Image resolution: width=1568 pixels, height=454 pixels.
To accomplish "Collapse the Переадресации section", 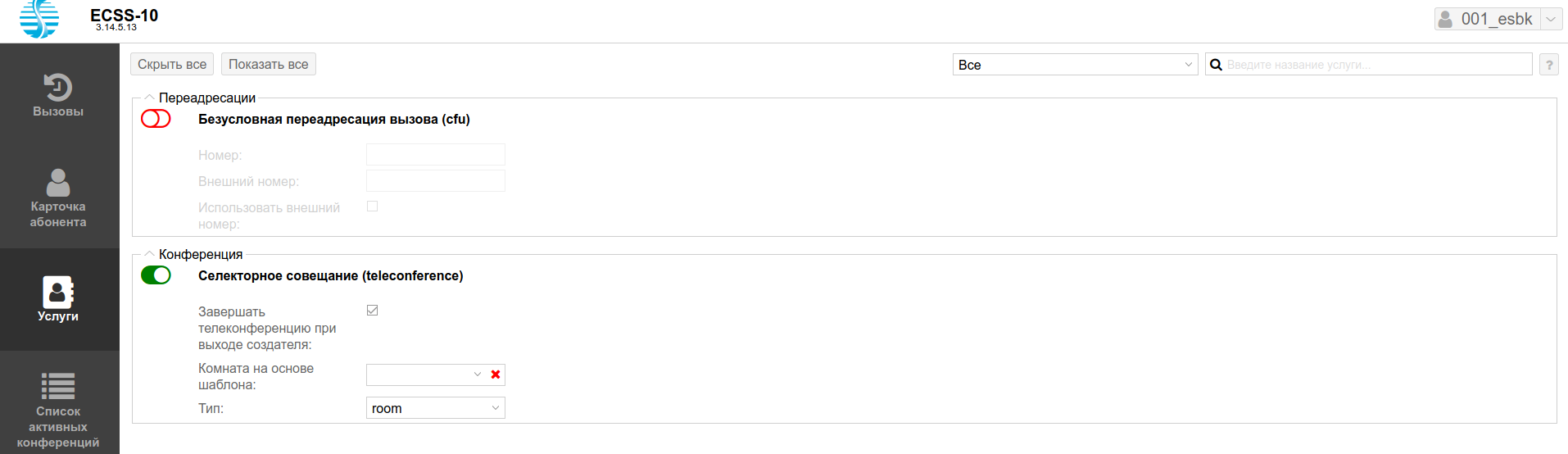I will point(150,98).
